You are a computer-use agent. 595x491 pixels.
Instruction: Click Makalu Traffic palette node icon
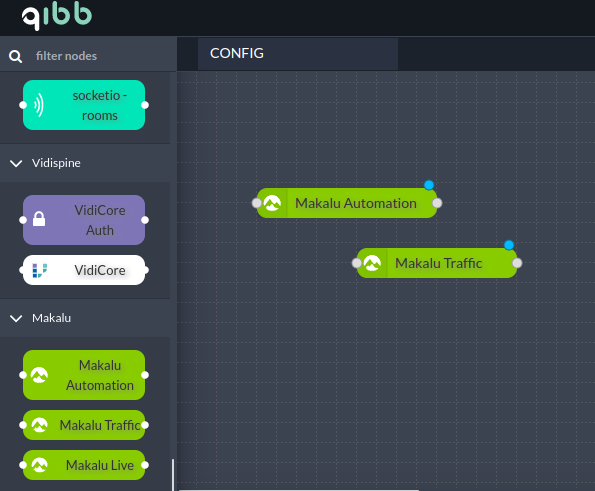coord(39,425)
